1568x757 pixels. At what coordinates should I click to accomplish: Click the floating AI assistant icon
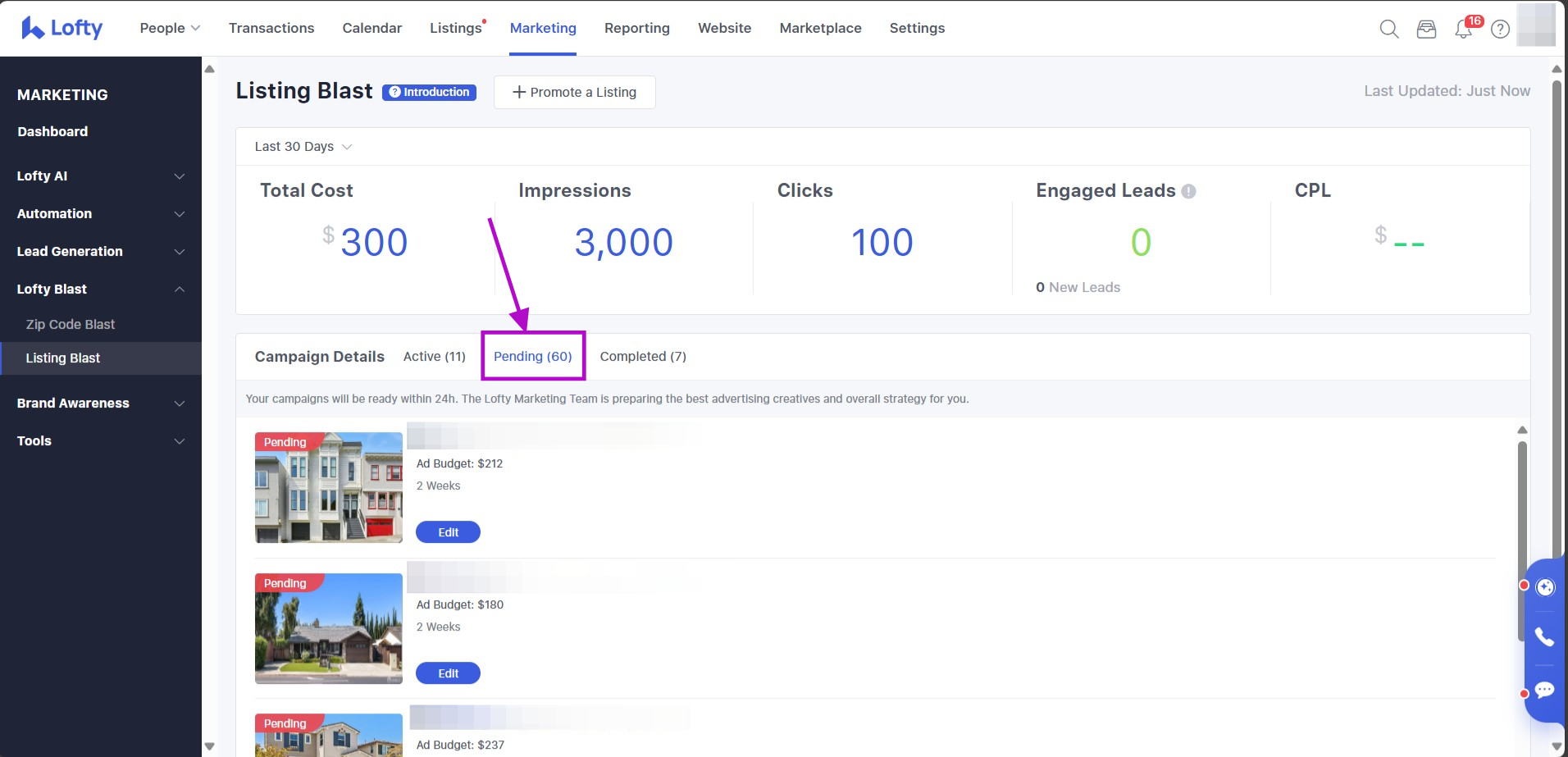click(x=1545, y=587)
